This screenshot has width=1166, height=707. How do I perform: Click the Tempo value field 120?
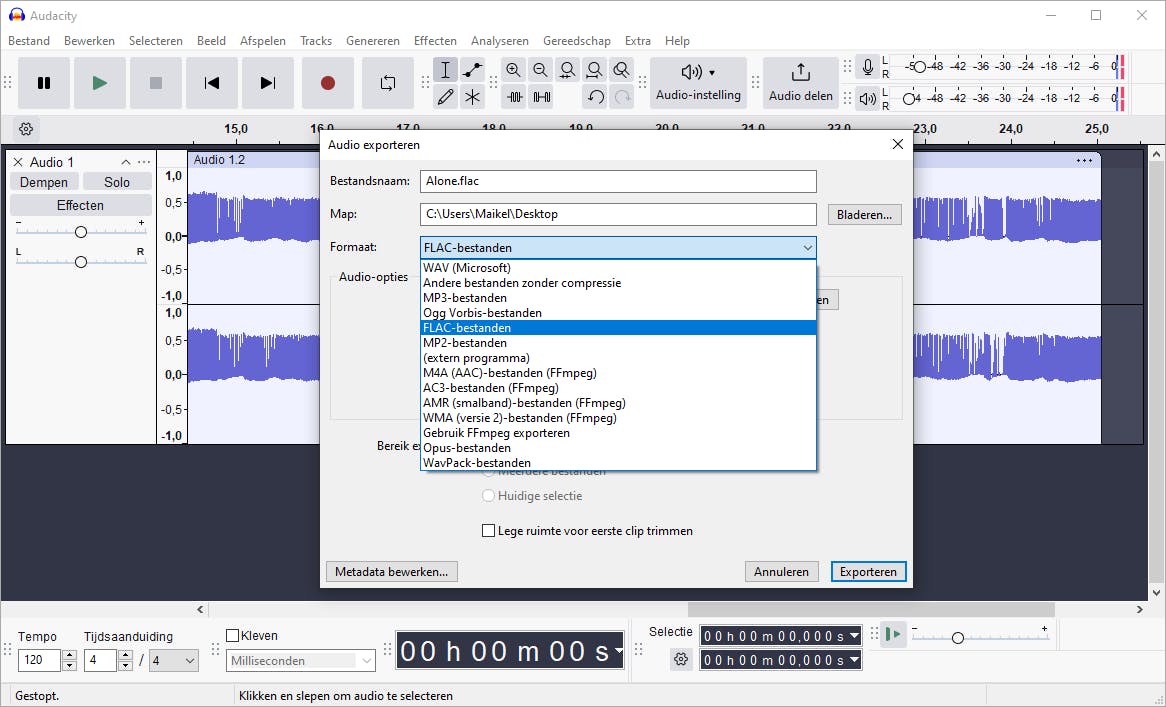coord(40,660)
